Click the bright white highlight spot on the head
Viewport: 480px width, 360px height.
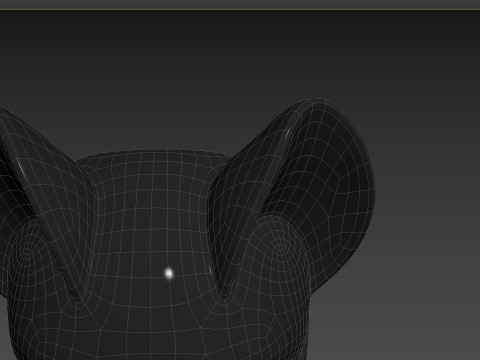click(169, 273)
